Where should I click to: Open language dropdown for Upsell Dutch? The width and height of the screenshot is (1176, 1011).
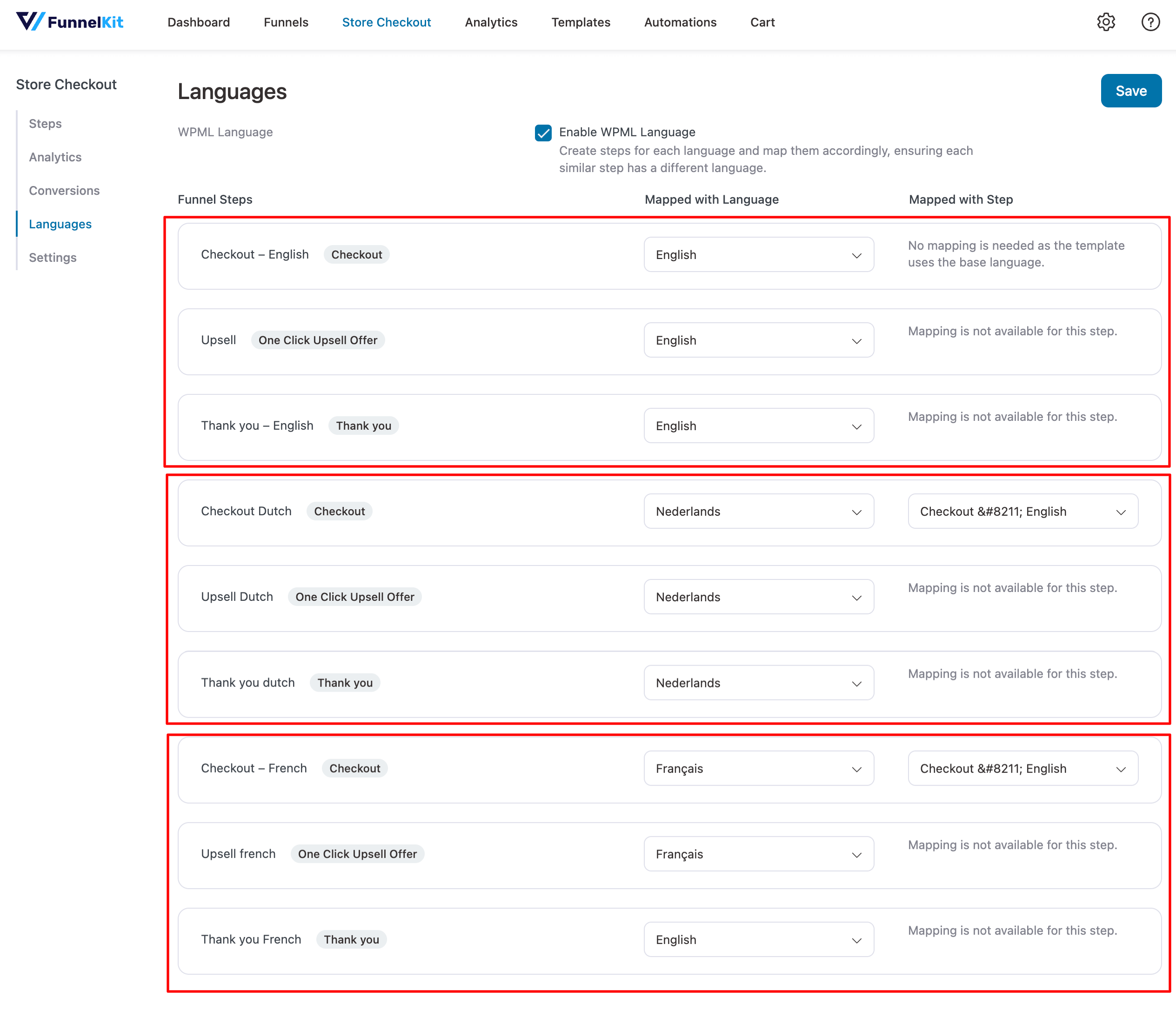758,597
